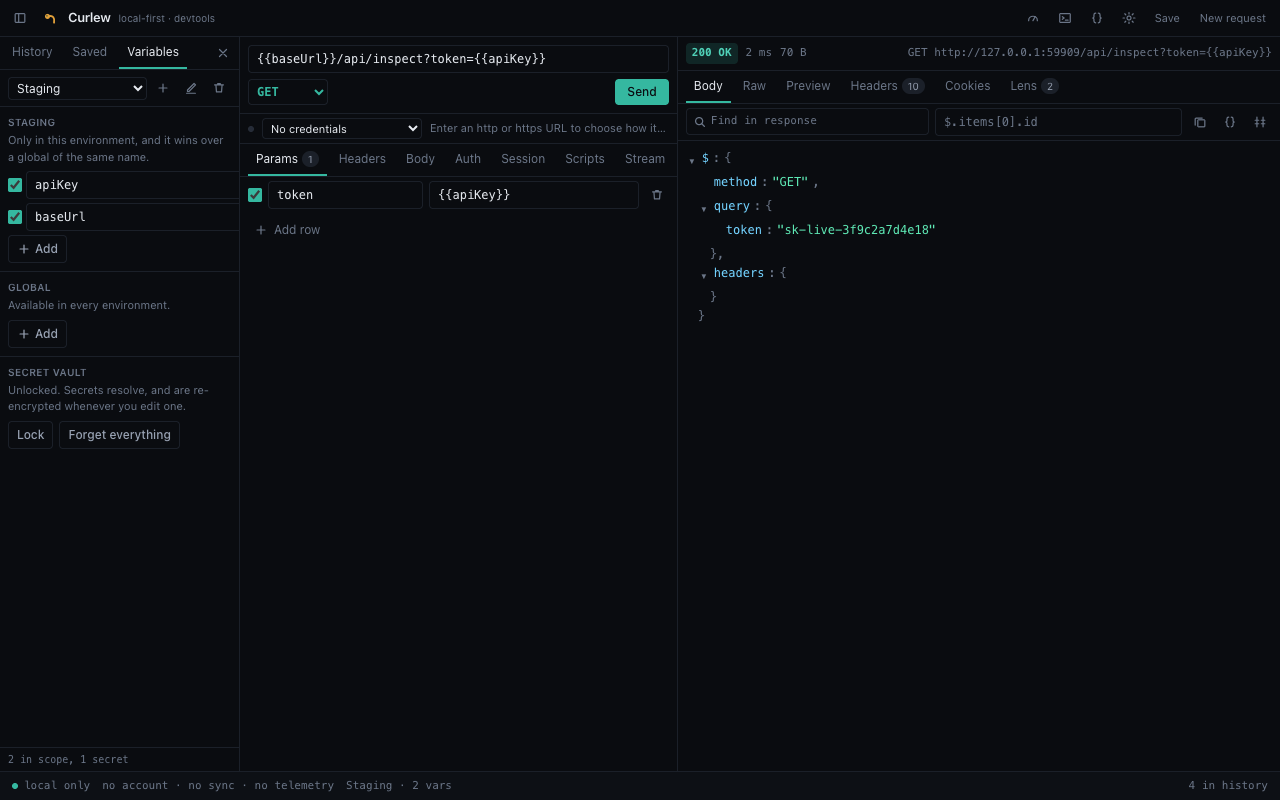This screenshot has height=800, width=1280.
Task: Format response with braces icon
Action: 1230,122
